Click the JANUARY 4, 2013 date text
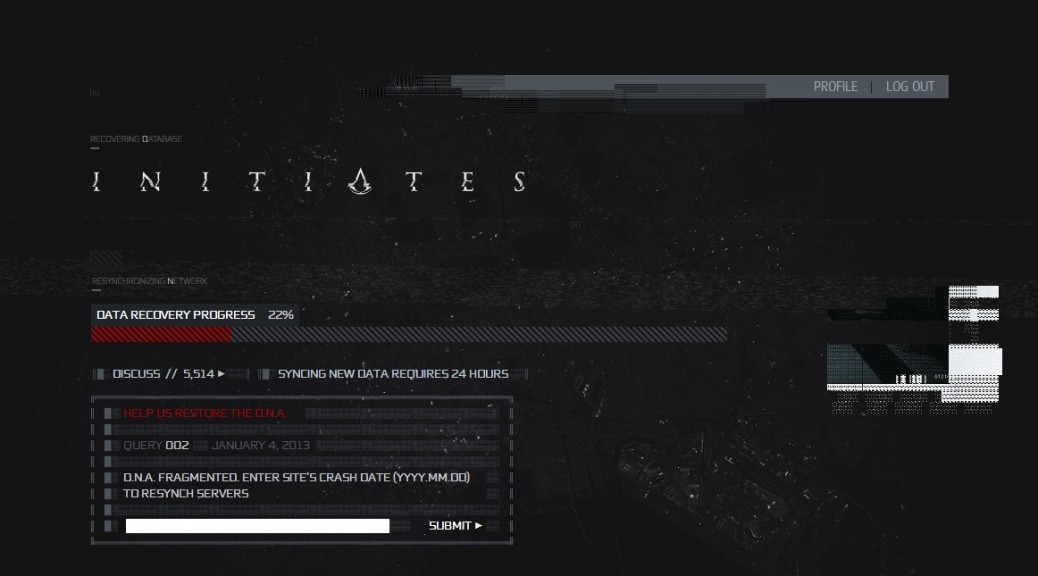The height and width of the screenshot is (576, 1038). click(x=260, y=445)
